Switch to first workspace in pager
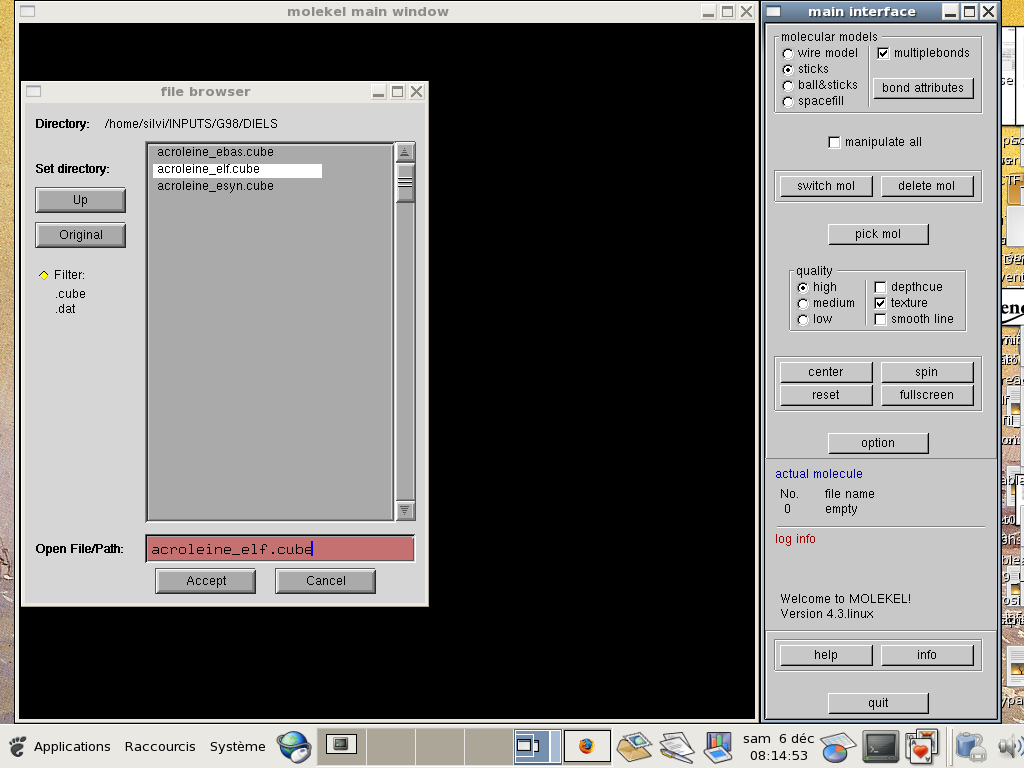This screenshot has height=768, width=1024. coord(341,746)
